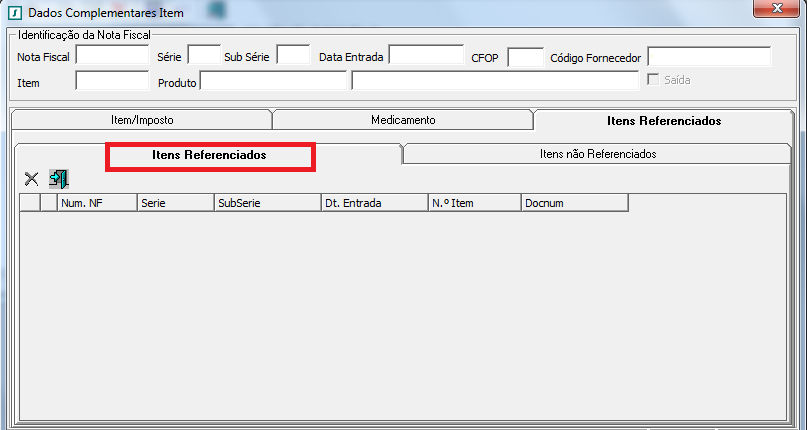Switch to Itens não Referenciados sub-tab
This screenshot has height=430, width=807.
pos(598,153)
